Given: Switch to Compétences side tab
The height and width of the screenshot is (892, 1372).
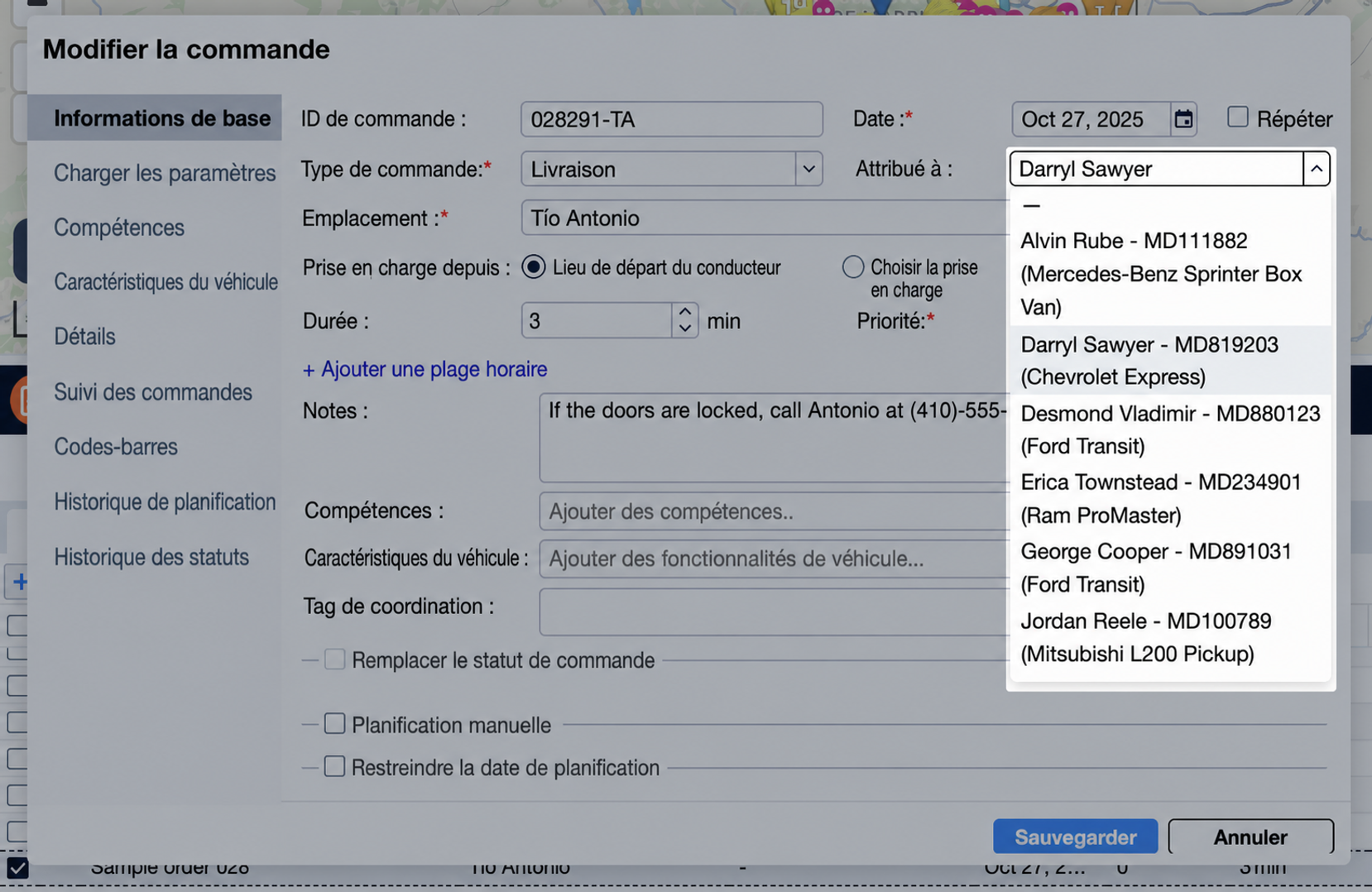Looking at the screenshot, I should point(119,228).
